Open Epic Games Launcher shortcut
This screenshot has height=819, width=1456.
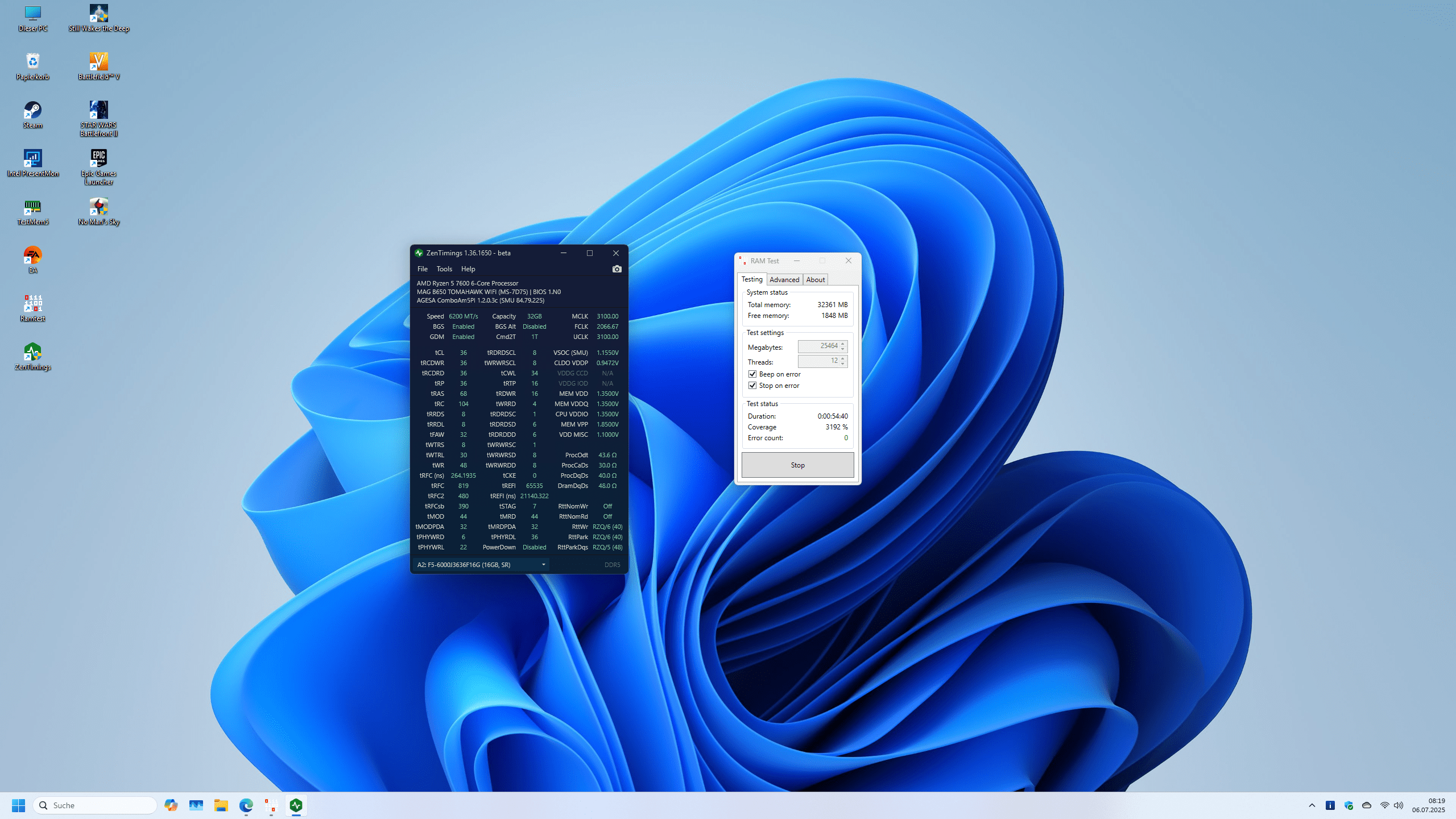(98, 159)
